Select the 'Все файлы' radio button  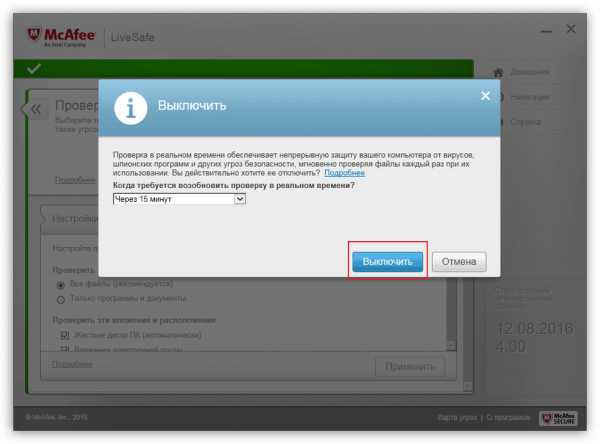tap(60, 285)
